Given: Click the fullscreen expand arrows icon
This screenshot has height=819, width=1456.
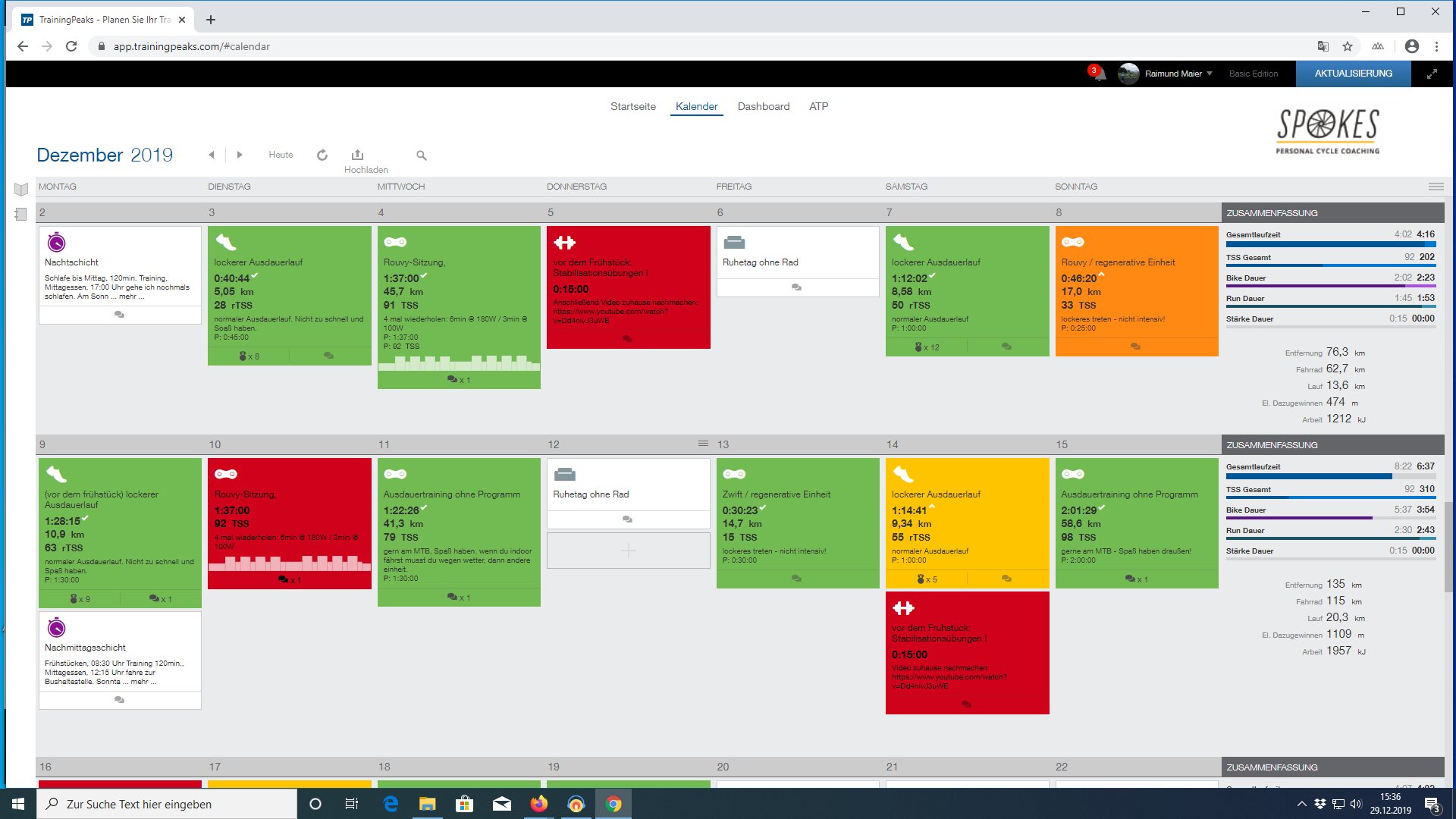Looking at the screenshot, I should coord(1432,74).
